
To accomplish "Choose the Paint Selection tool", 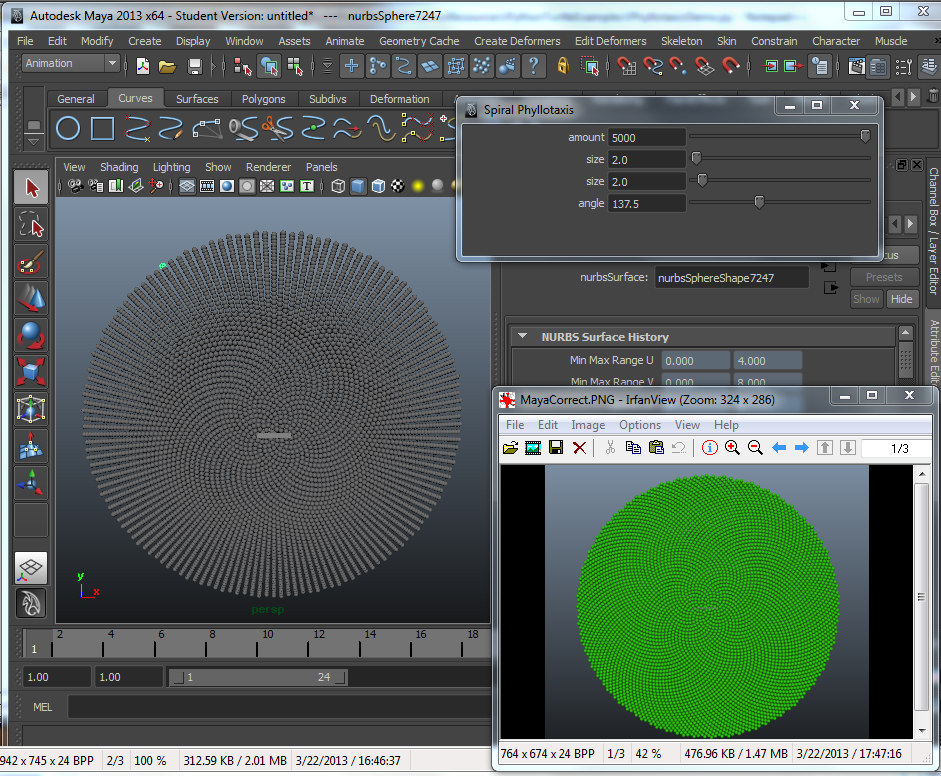I will click(31, 263).
